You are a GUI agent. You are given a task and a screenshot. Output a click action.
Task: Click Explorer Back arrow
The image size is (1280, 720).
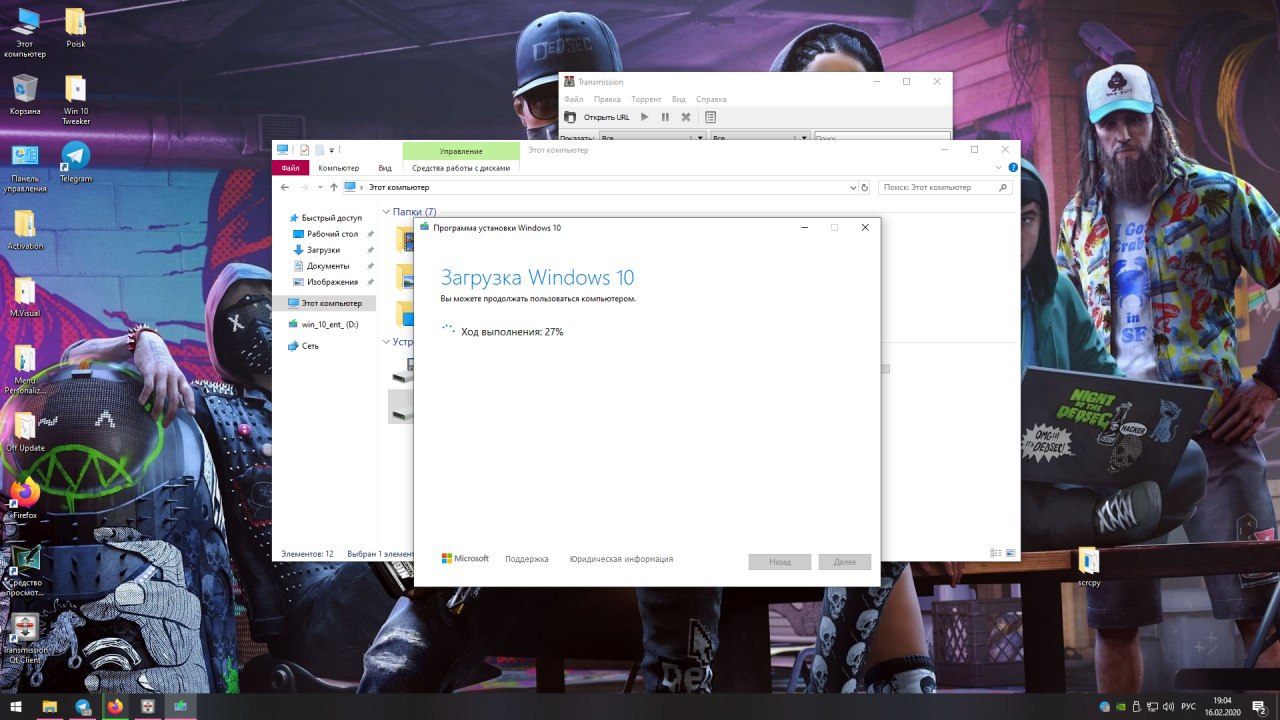click(285, 187)
